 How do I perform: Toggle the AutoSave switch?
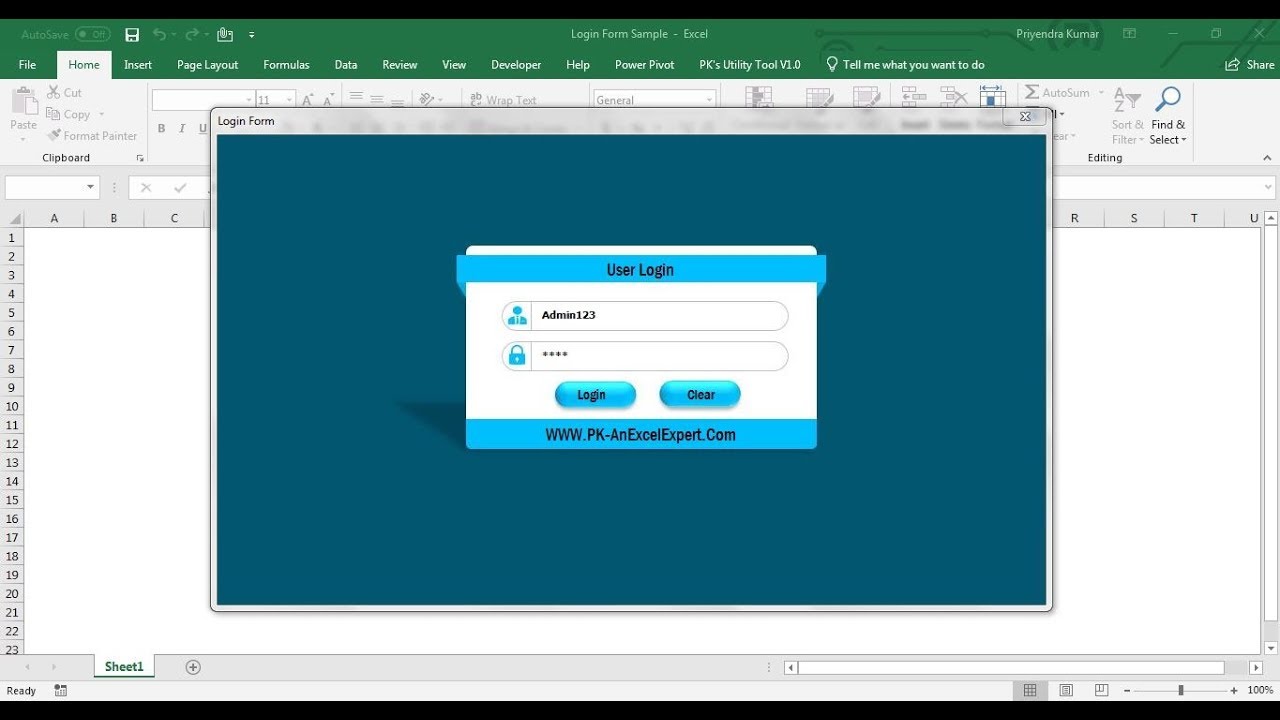92,34
